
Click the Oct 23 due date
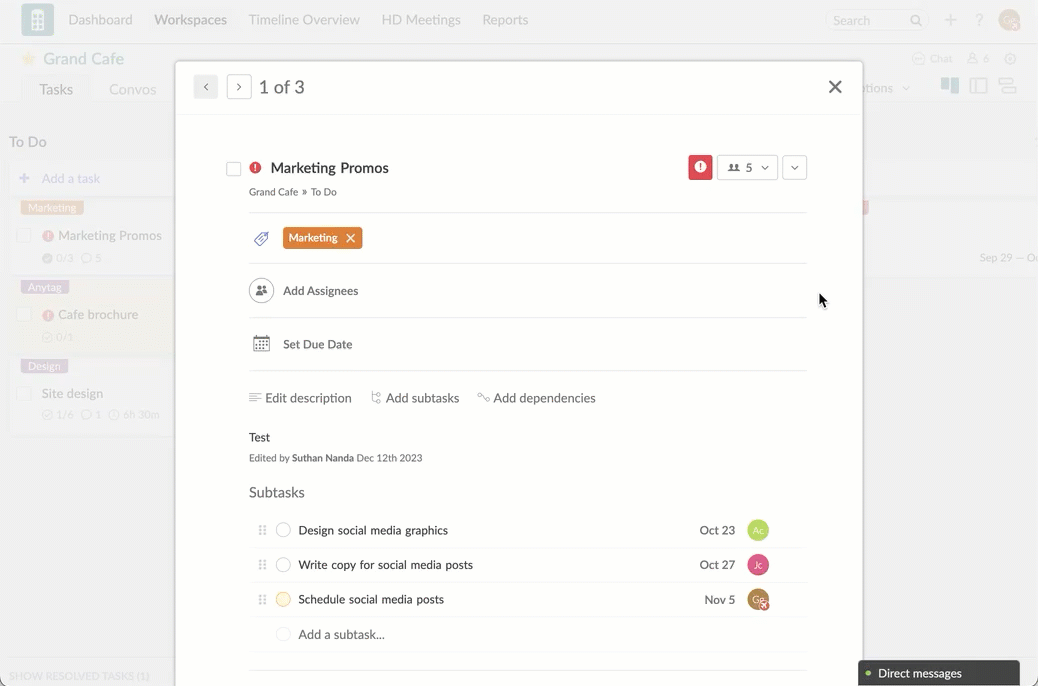coord(717,530)
